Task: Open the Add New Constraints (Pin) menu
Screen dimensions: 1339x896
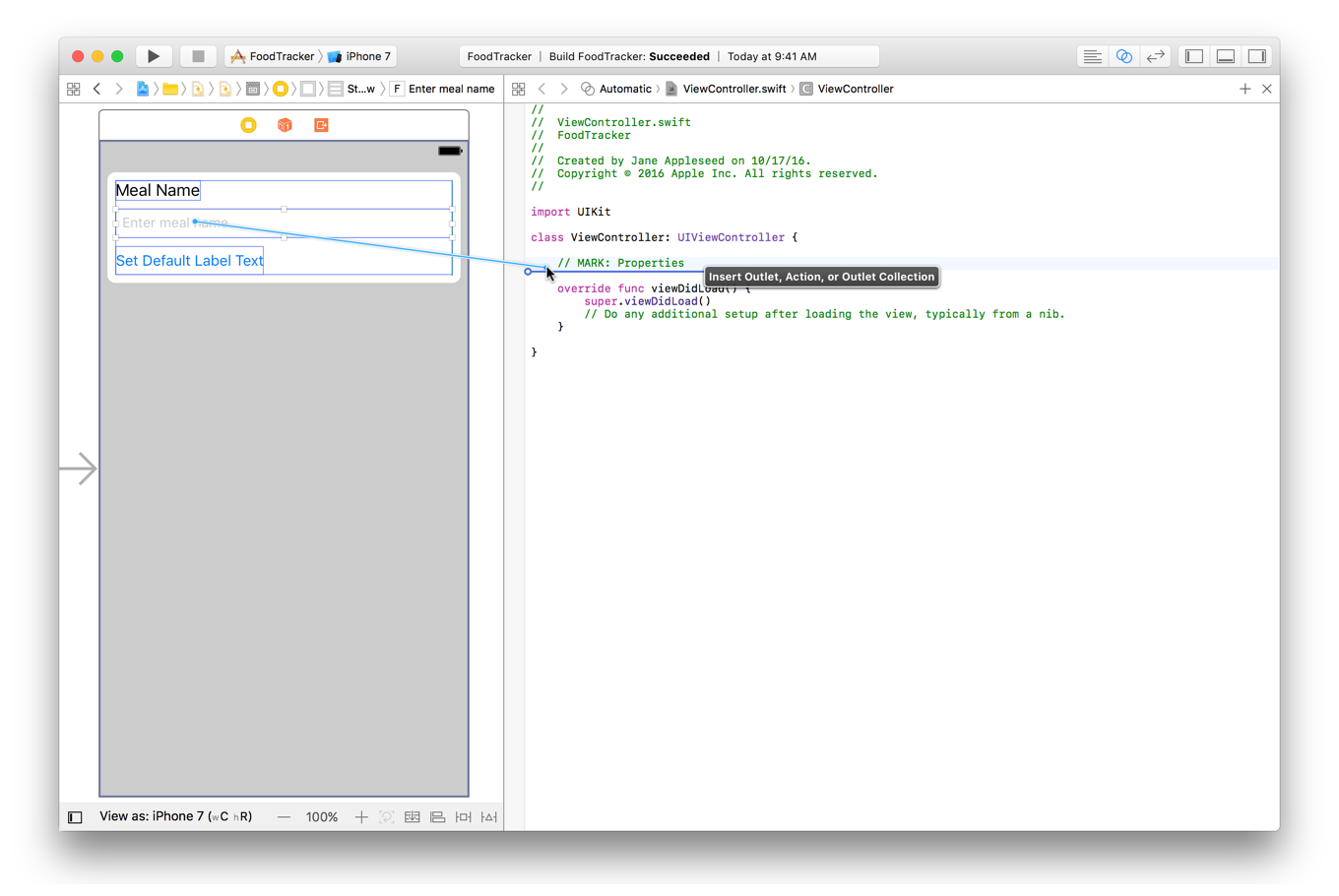Action: 464,817
